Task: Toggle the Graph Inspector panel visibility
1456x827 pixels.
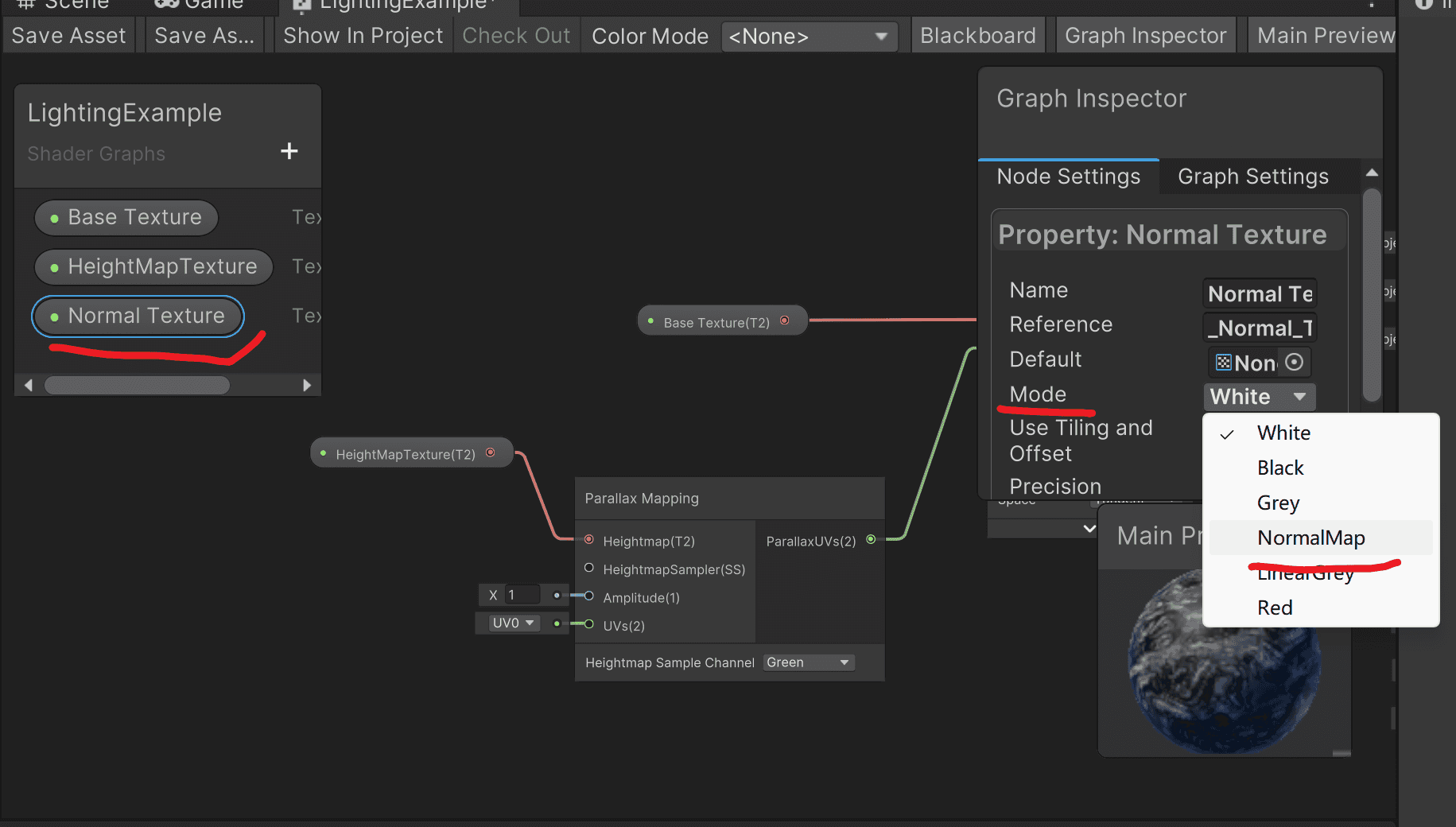Action: pos(1146,36)
